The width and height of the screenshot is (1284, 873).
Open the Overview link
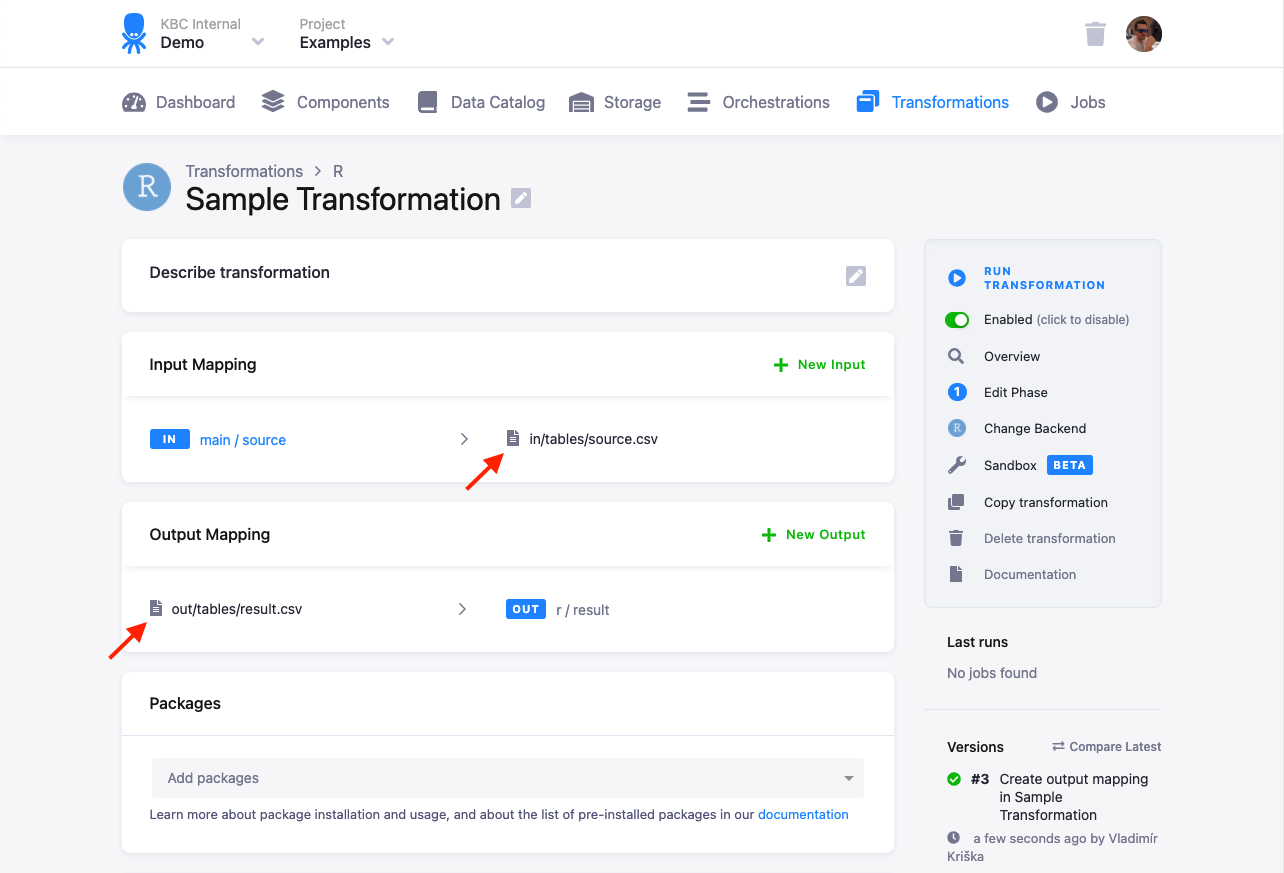[x=1012, y=357]
